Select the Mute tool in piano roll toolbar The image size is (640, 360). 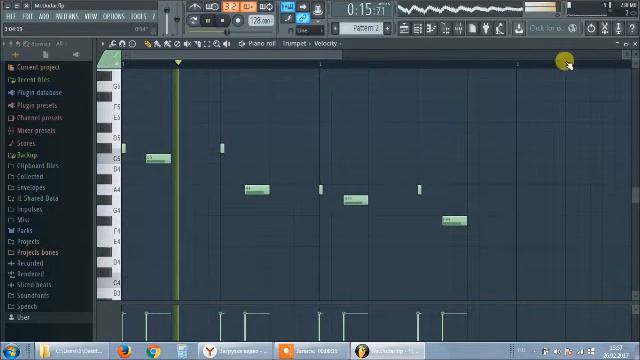(187, 44)
